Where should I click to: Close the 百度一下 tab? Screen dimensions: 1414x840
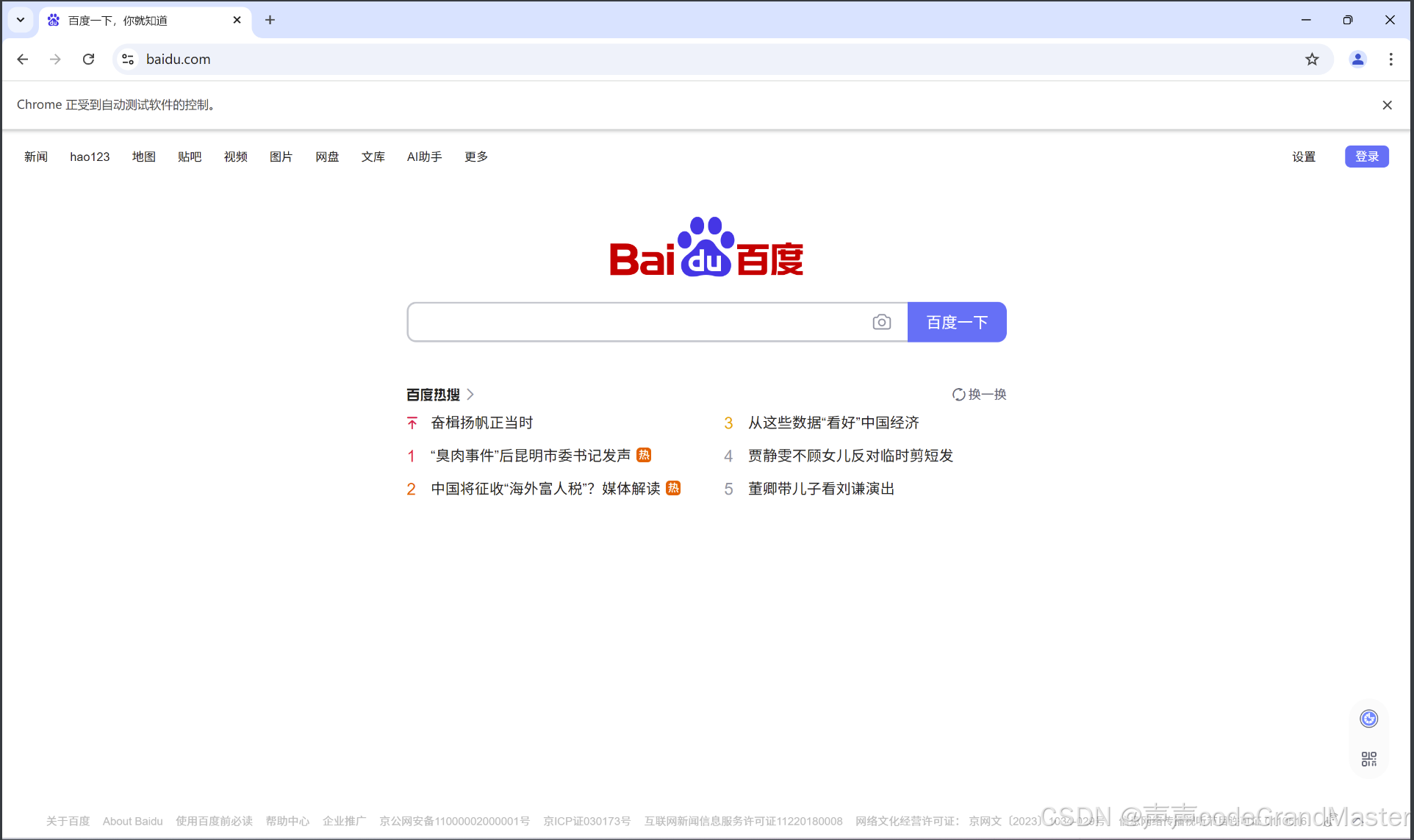[237, 20]
